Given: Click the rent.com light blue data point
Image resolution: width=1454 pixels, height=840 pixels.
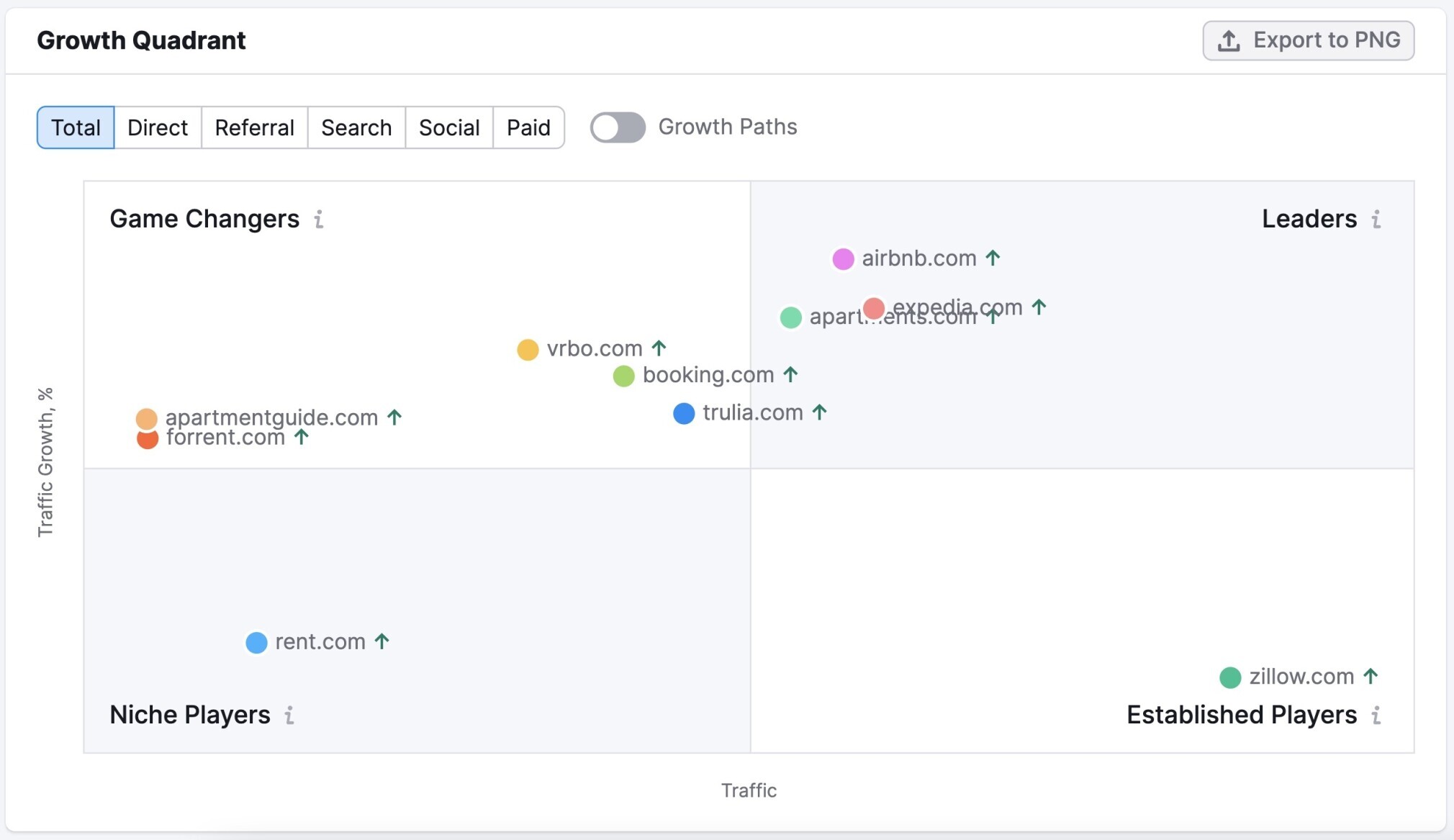Looking at the screenshot, I should [256, 643].
